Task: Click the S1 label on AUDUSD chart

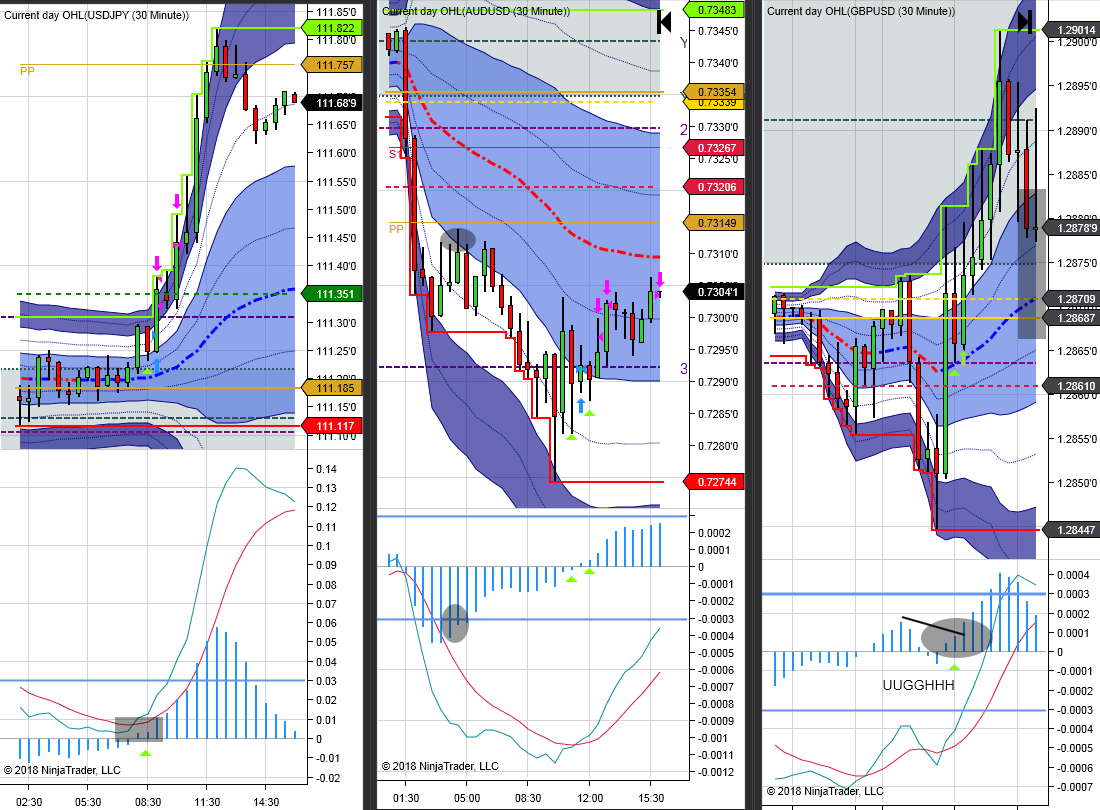Action: click(x=396, y=154)
